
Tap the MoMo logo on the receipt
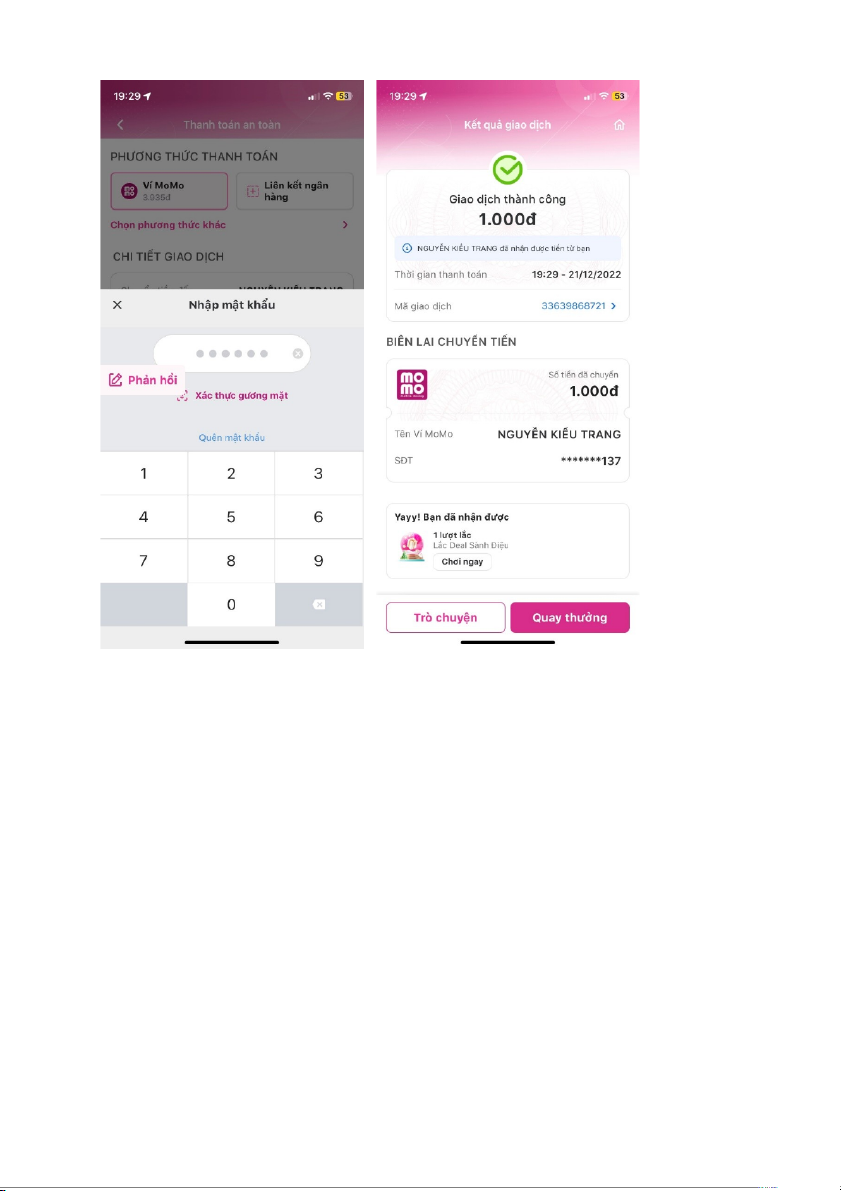click(413, 385)
